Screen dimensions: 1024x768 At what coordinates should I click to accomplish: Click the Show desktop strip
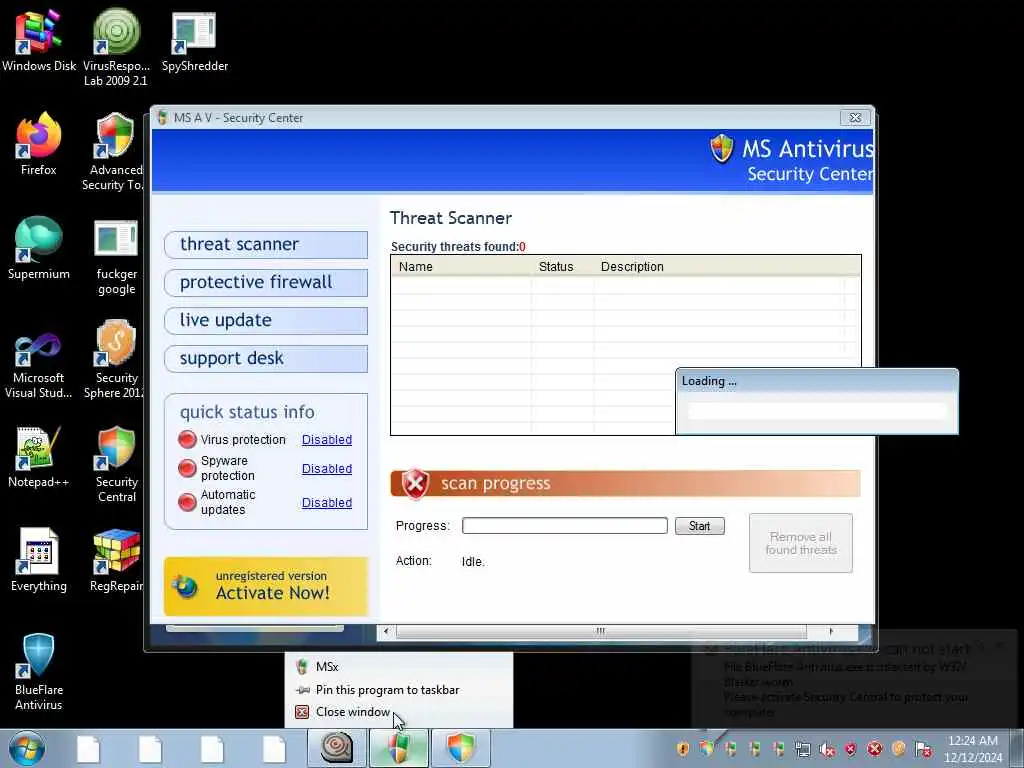click(1018, 748)
